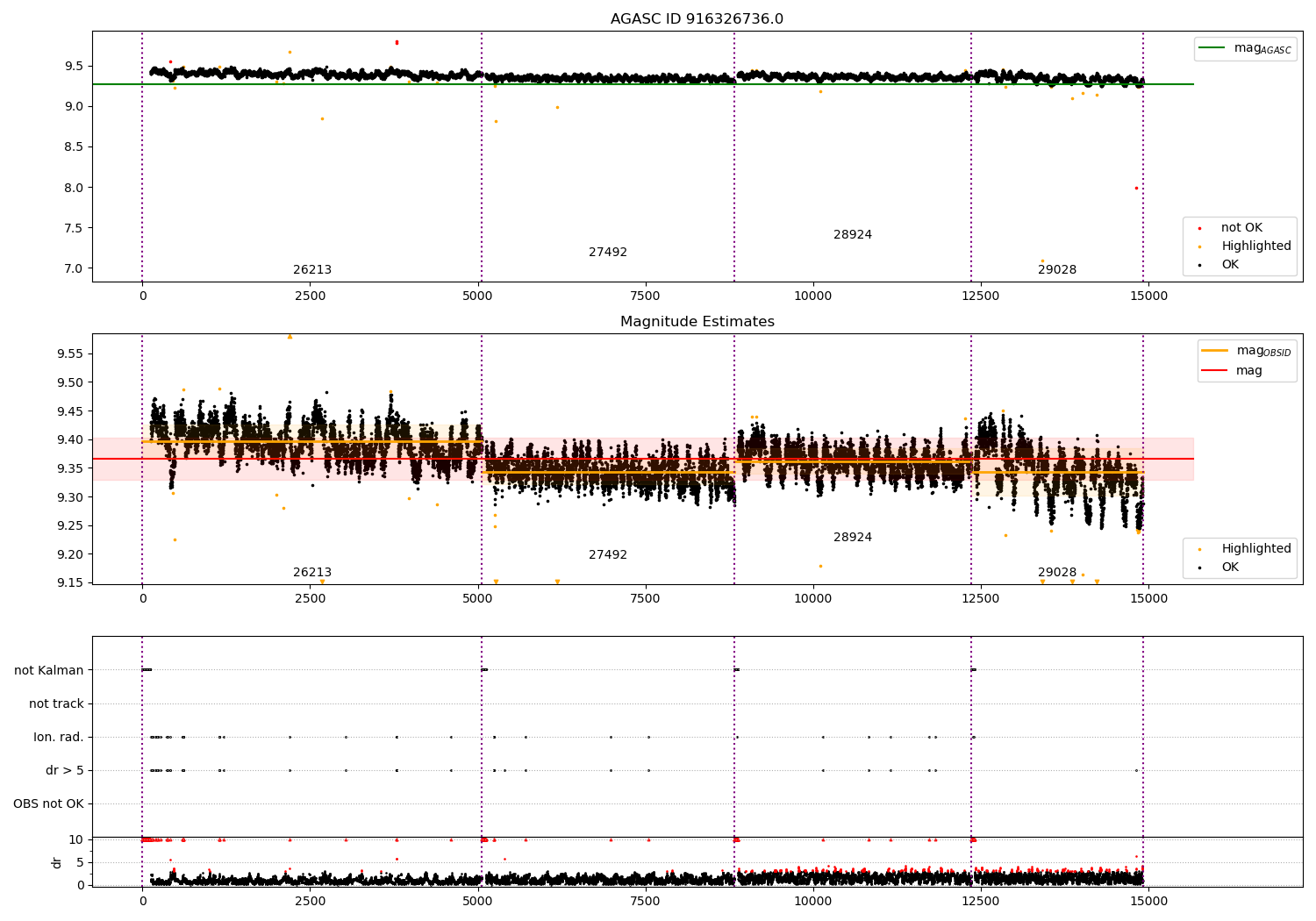Click the "AGASC ID 916326736.0" plot title
The height and width of the screenshot is (921, 1316).
697,19
